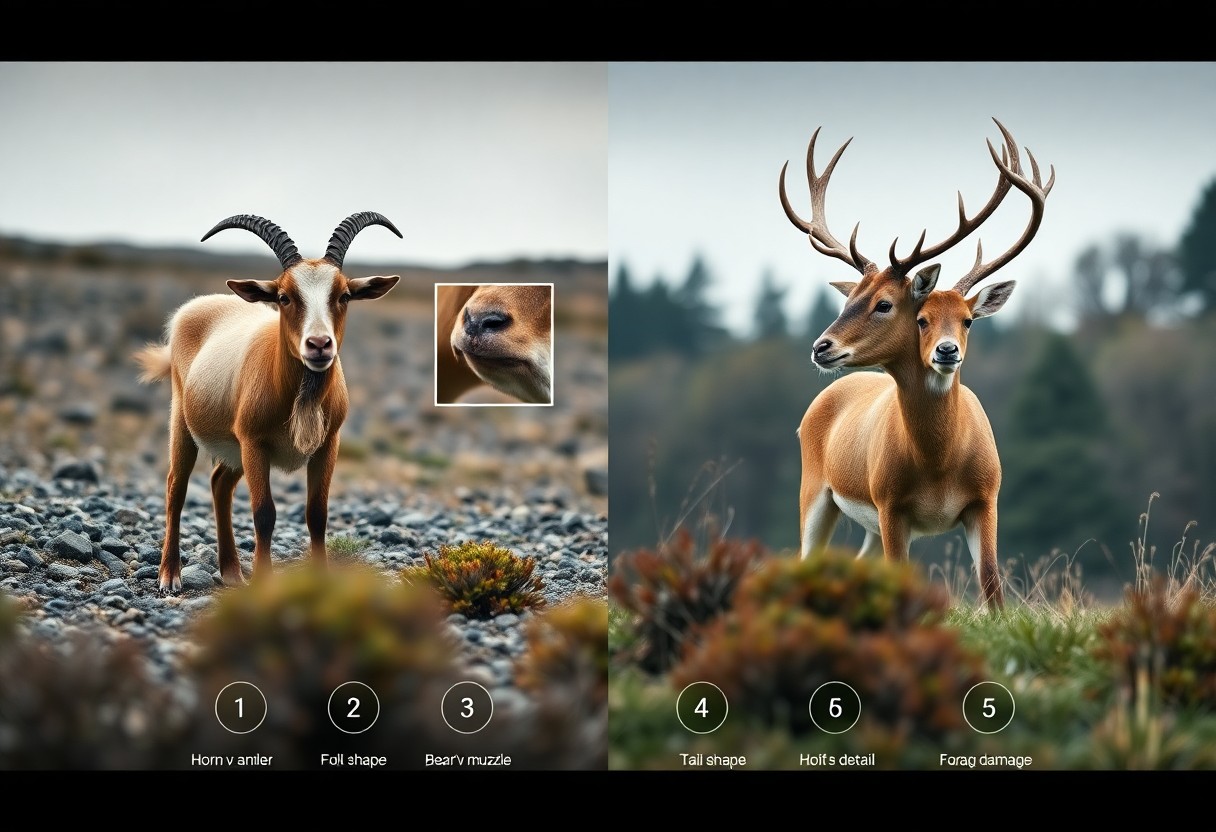Select the circle numbered 2
This screenshot has width=1216, height=832.
click(x=353, y=708)
